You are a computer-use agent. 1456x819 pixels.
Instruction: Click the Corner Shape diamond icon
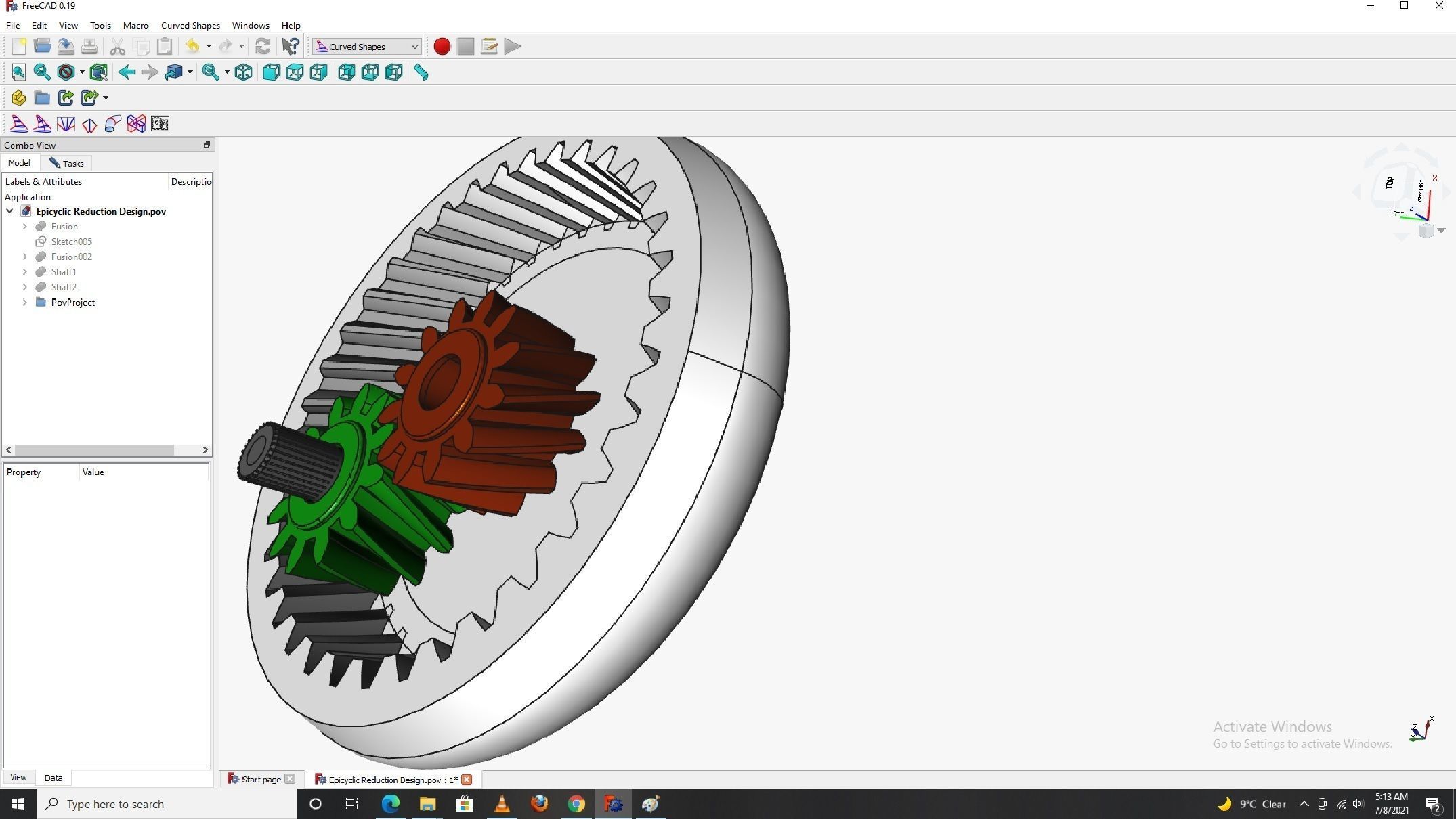[x=89, y=124]
